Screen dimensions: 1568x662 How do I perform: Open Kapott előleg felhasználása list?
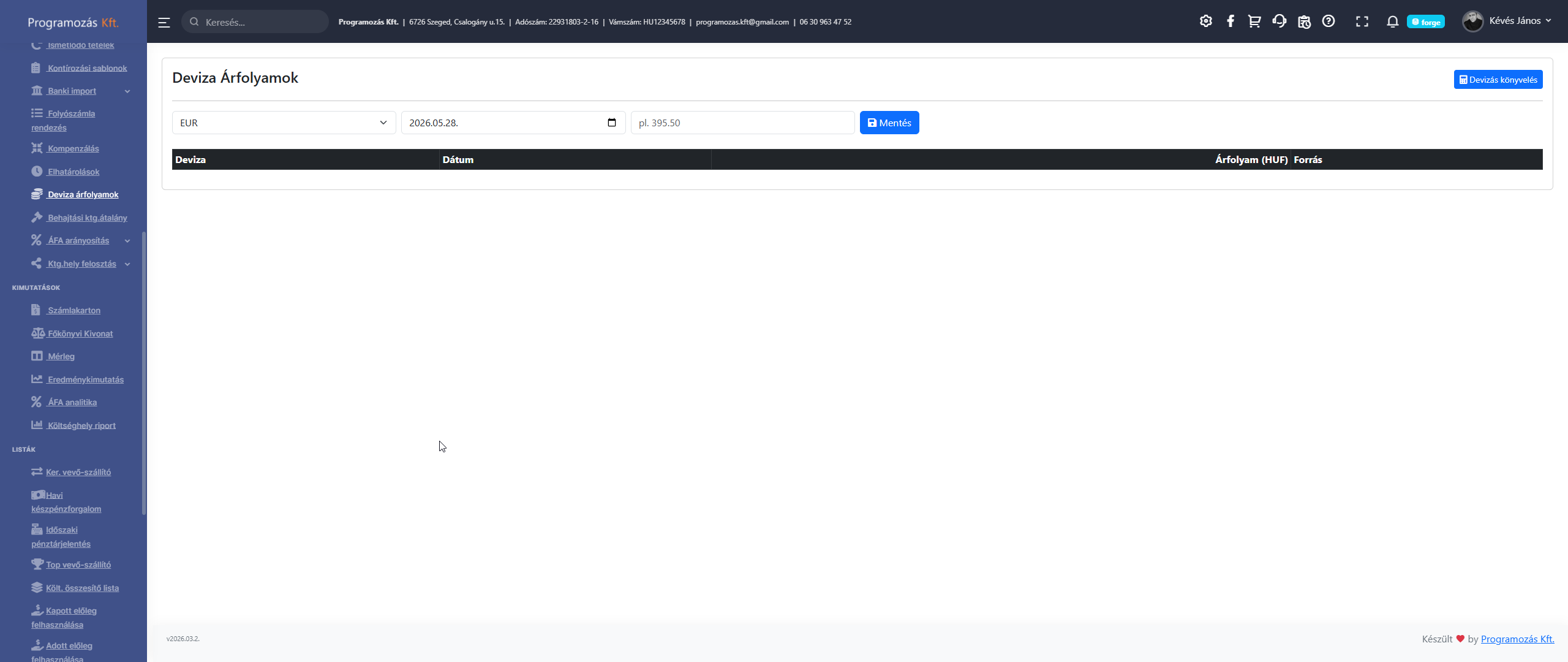[64, 618]
